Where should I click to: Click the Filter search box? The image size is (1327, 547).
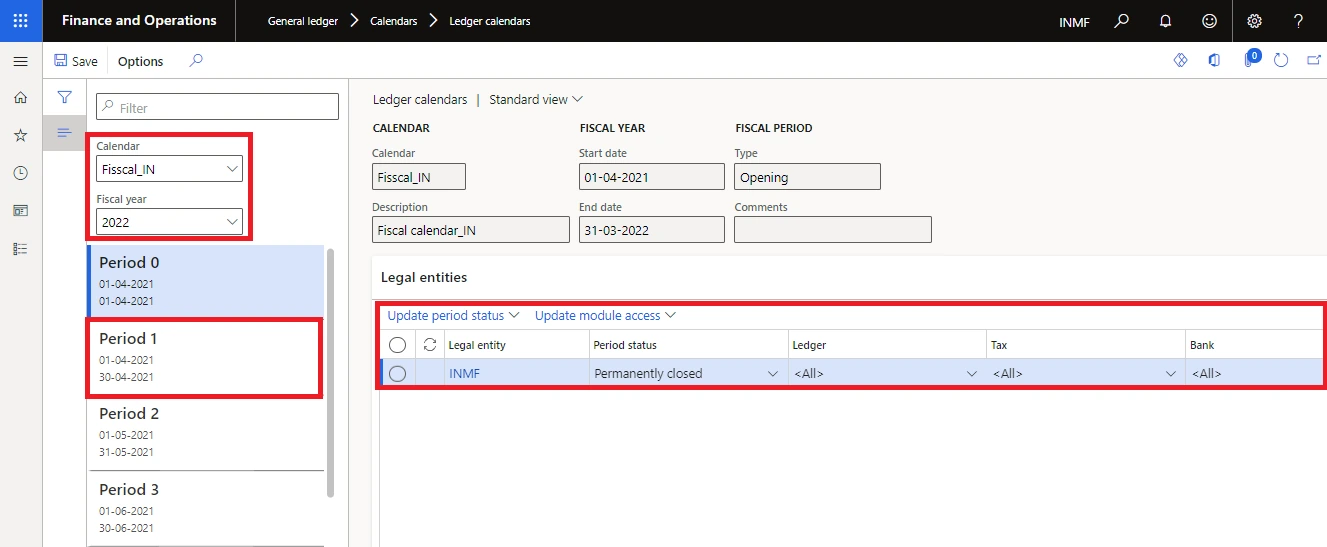point(218,107)
